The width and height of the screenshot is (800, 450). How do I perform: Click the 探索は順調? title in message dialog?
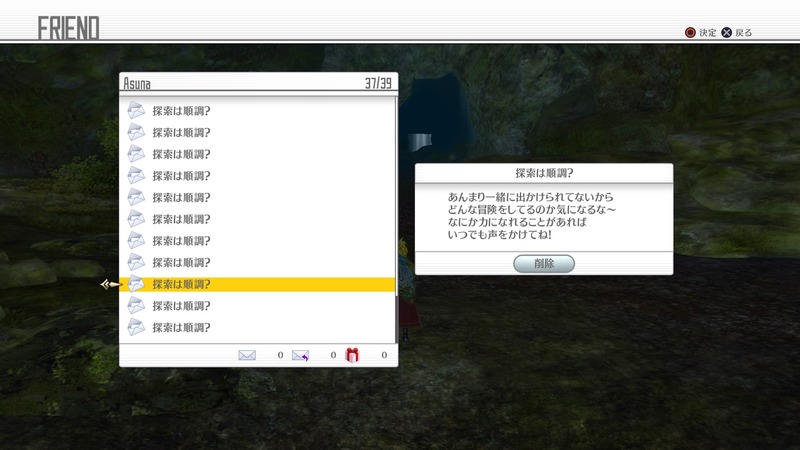pyautogui.click(x=544, y=173)
